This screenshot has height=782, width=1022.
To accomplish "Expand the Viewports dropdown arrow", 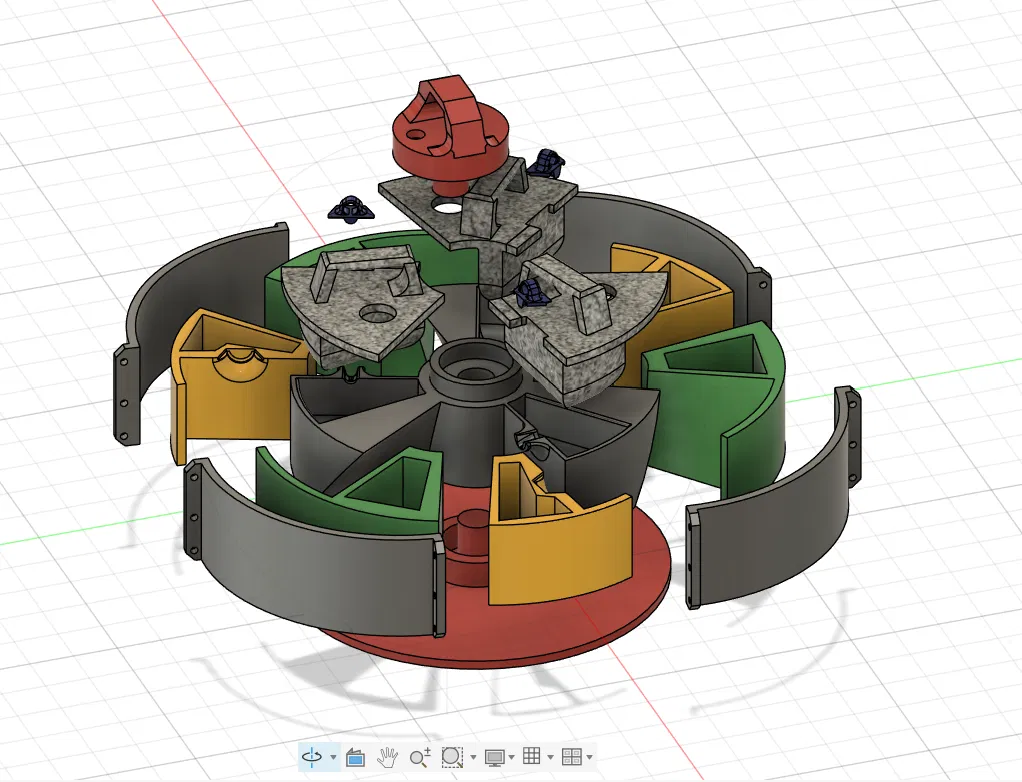I will point(590,757).
